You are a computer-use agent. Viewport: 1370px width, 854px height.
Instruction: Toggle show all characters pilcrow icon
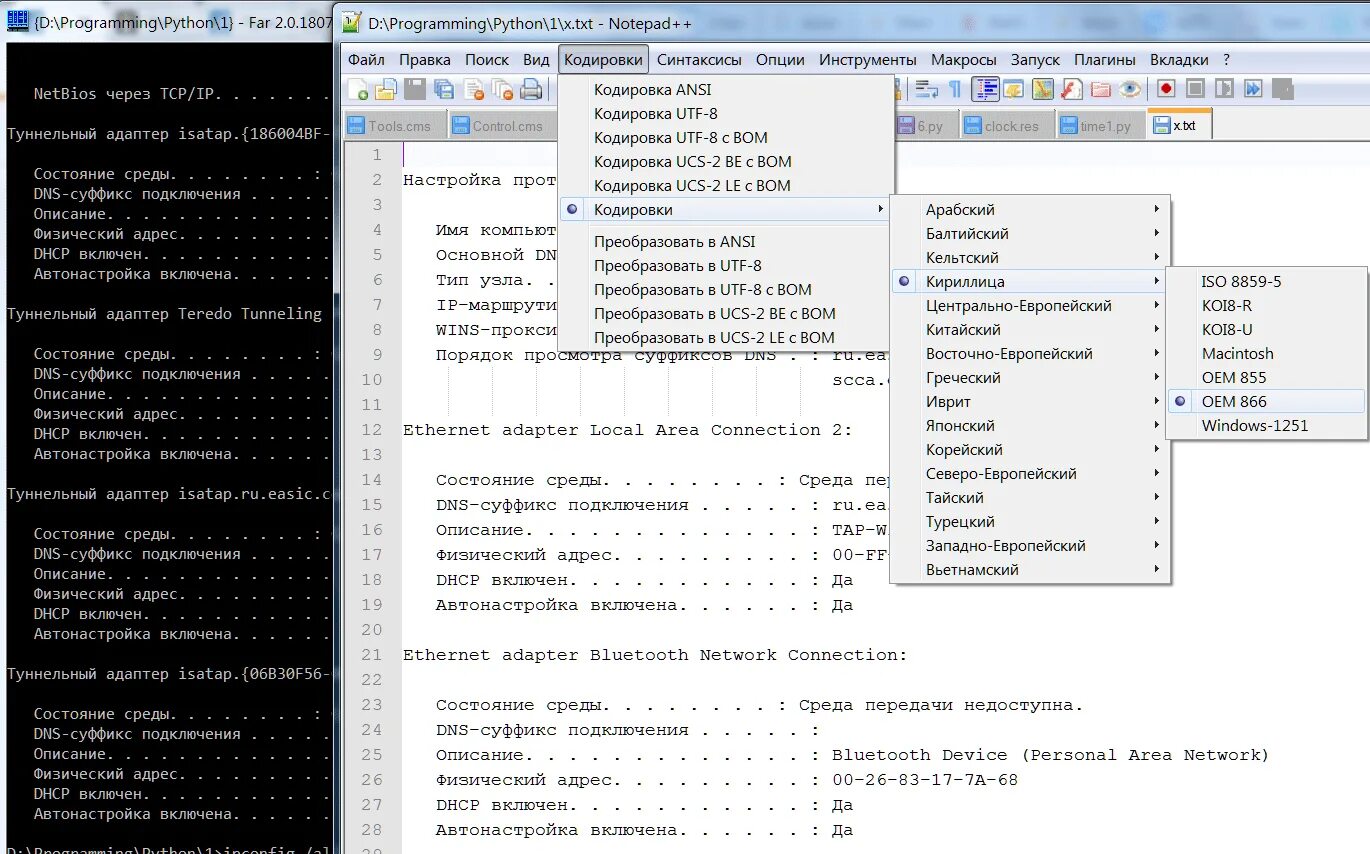(955, 89)
